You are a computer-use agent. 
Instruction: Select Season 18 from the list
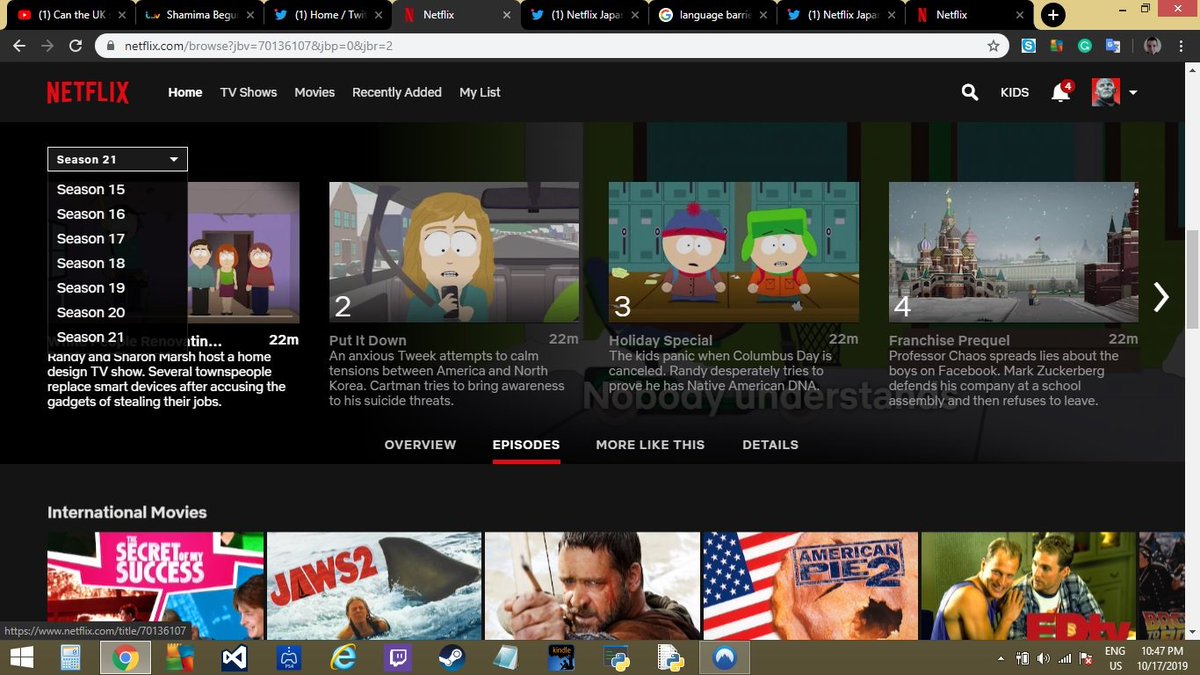91,263
